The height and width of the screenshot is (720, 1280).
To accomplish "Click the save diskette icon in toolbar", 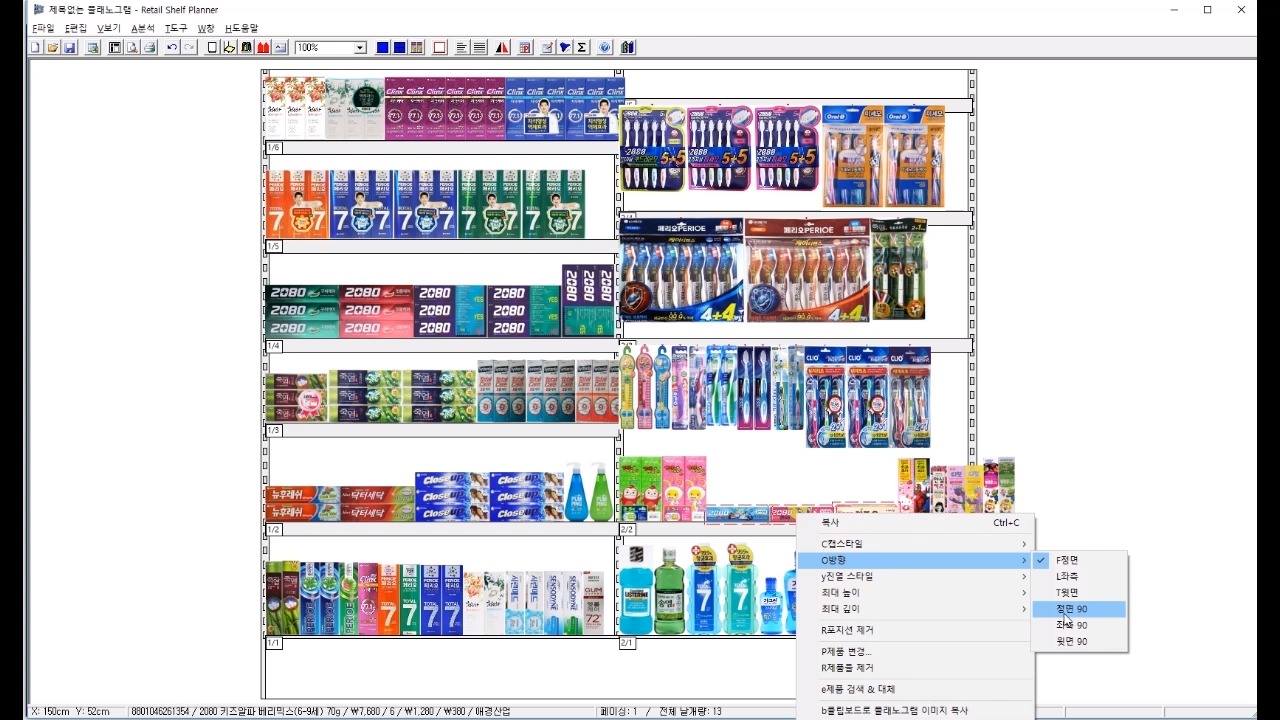I will click(x=69, y=47).
